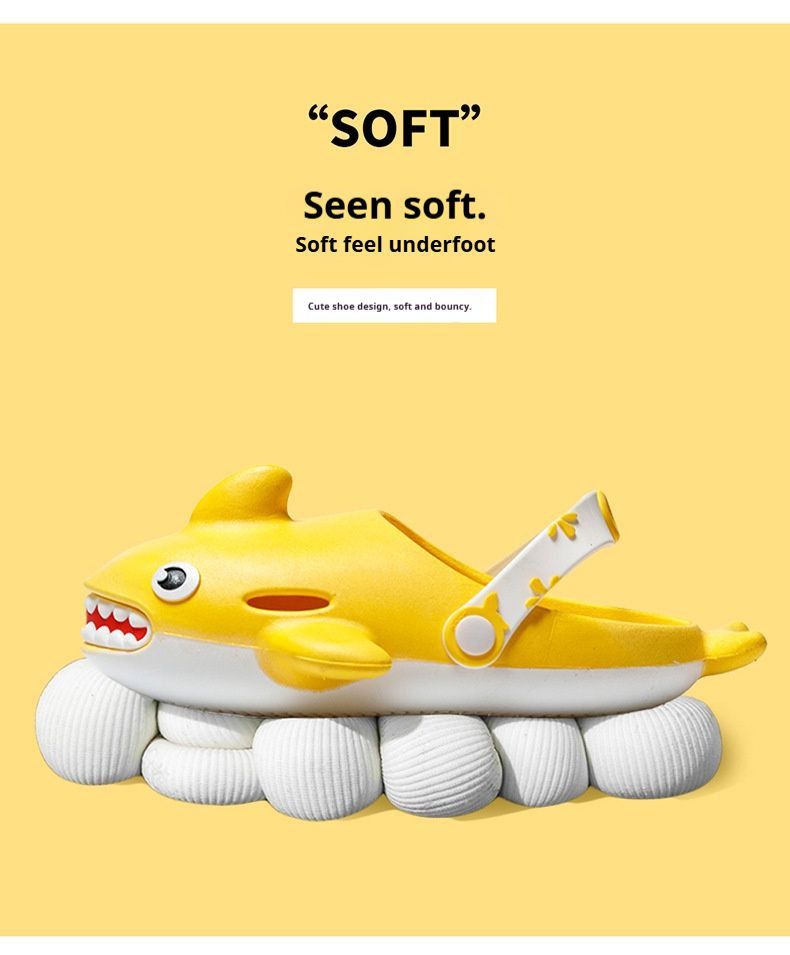Image resolution: width=790 pixels, height=955 pixels.
Task: Click the yellow flower print at the strap tip
Action: (563, 526)
